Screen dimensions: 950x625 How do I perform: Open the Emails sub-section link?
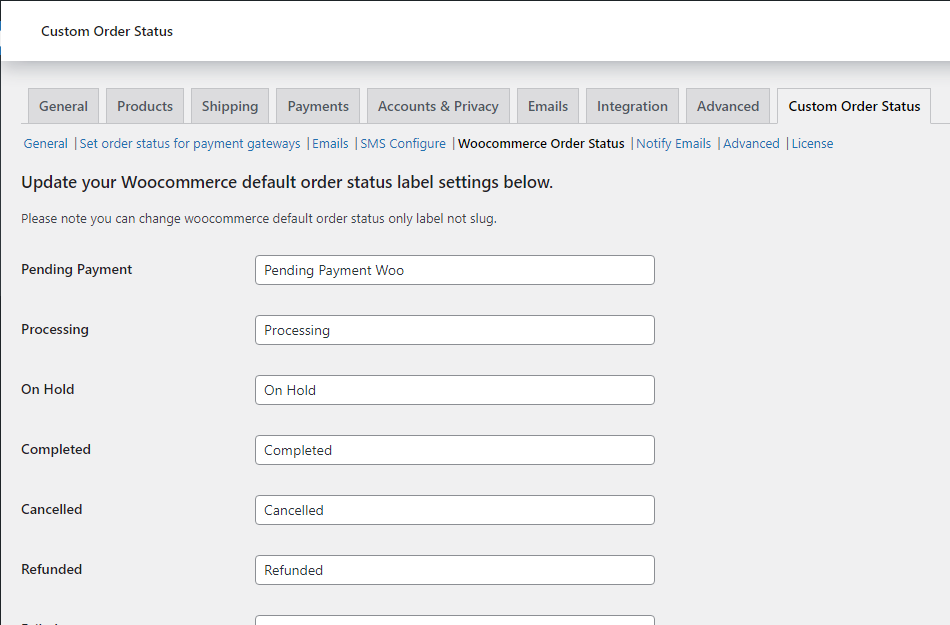[x=330, y=143]
